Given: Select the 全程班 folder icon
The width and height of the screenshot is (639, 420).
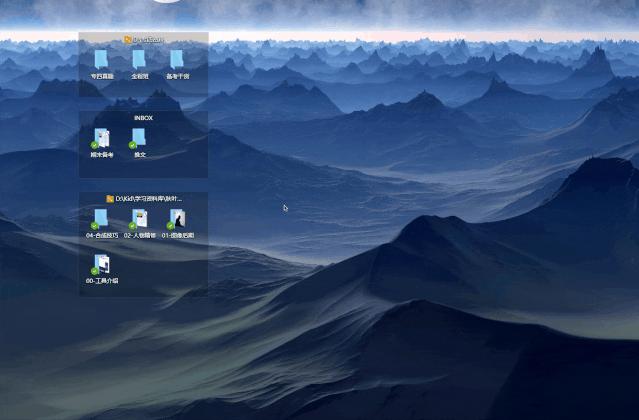Looking at the screenshot, I should point(140,60).
